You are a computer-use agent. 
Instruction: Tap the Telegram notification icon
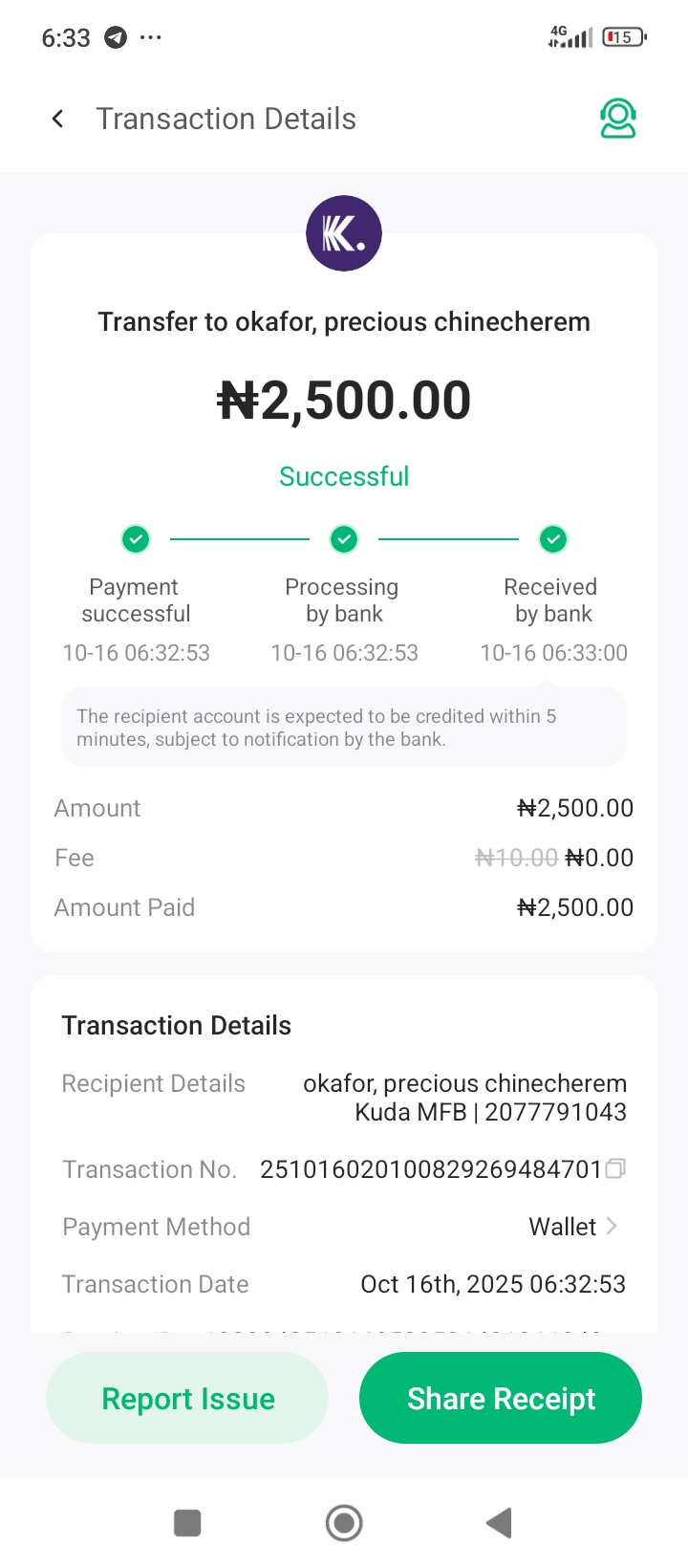(116, 38)
